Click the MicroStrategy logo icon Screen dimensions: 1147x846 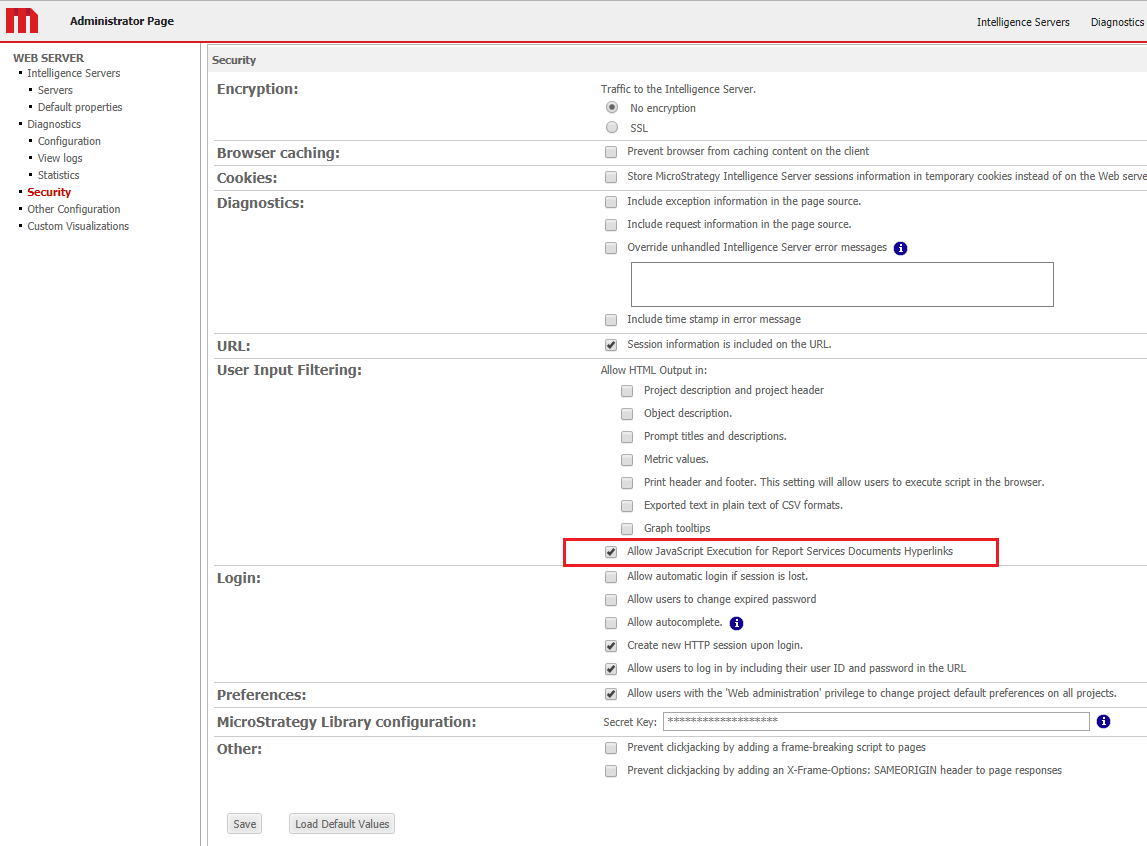point(21,20)
